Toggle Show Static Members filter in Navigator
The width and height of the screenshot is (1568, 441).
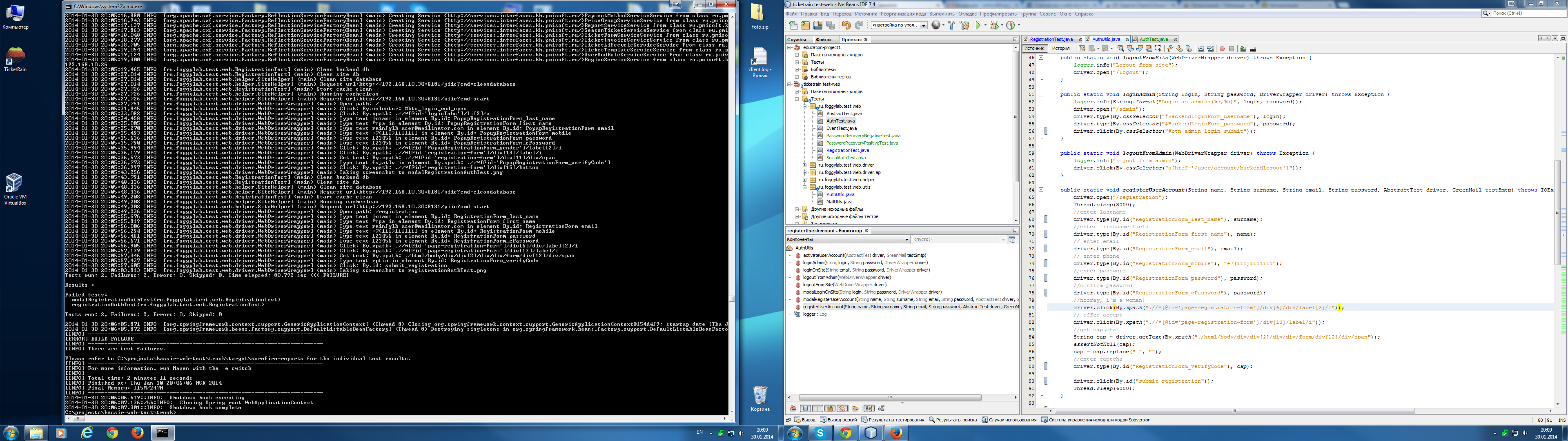[818, 409]
